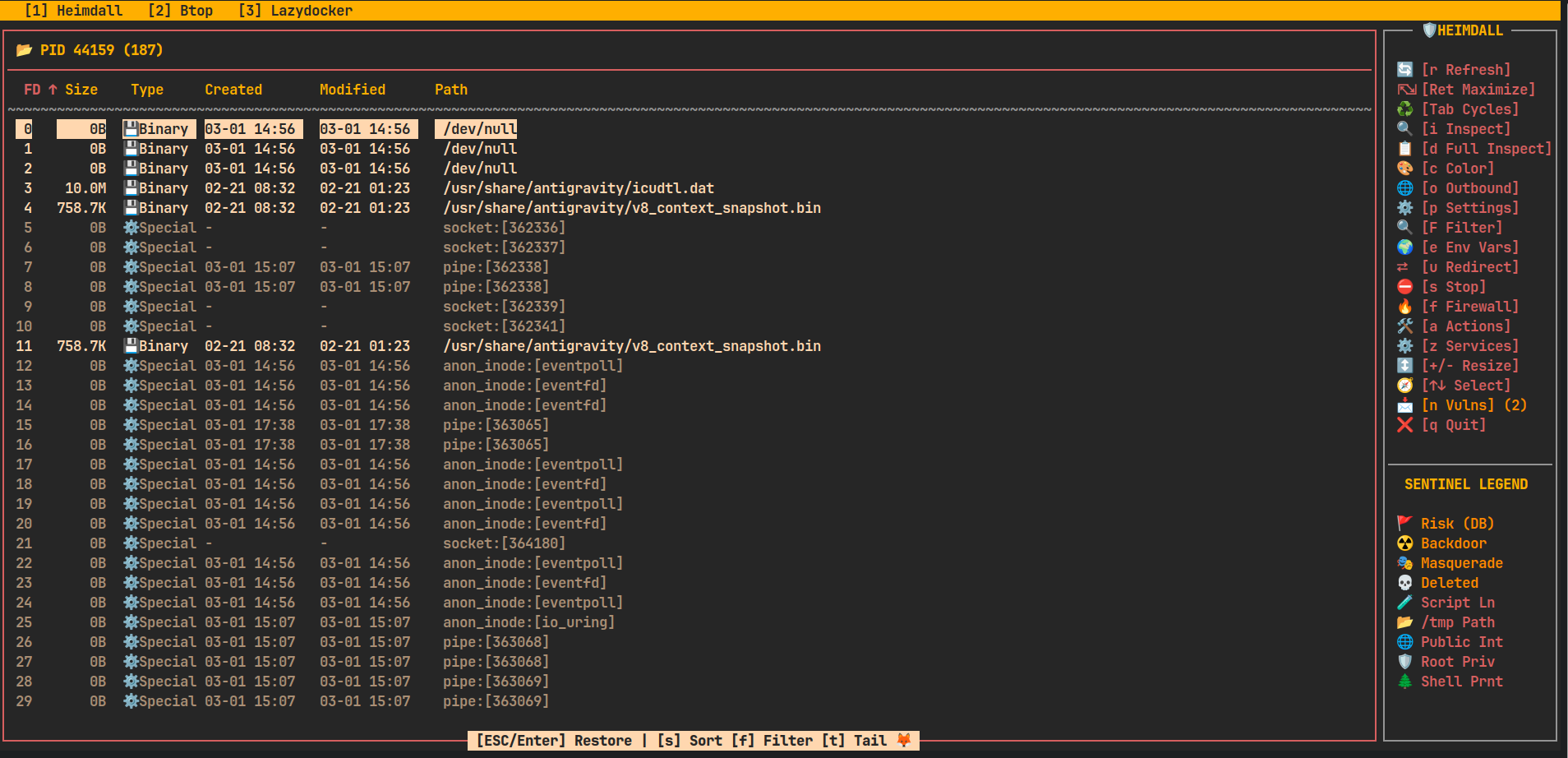Switch to the [3] Lazydocker tab
1568x758 pixels.
295,11
